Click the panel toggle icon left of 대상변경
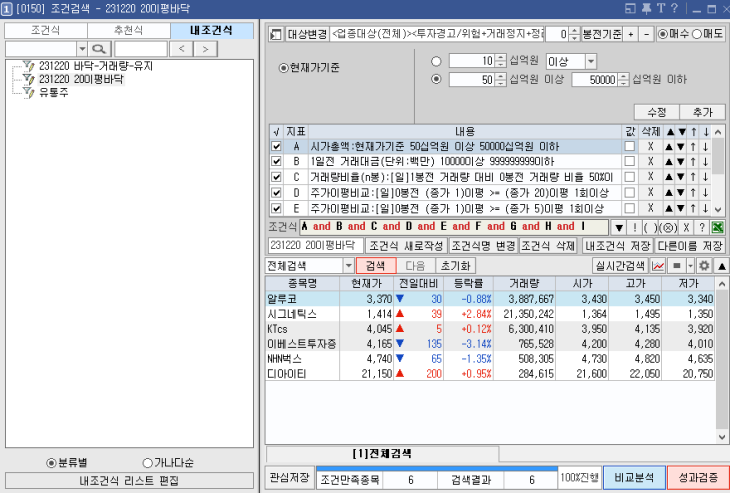The image size is (730, 493). click(x=277, y=34)
